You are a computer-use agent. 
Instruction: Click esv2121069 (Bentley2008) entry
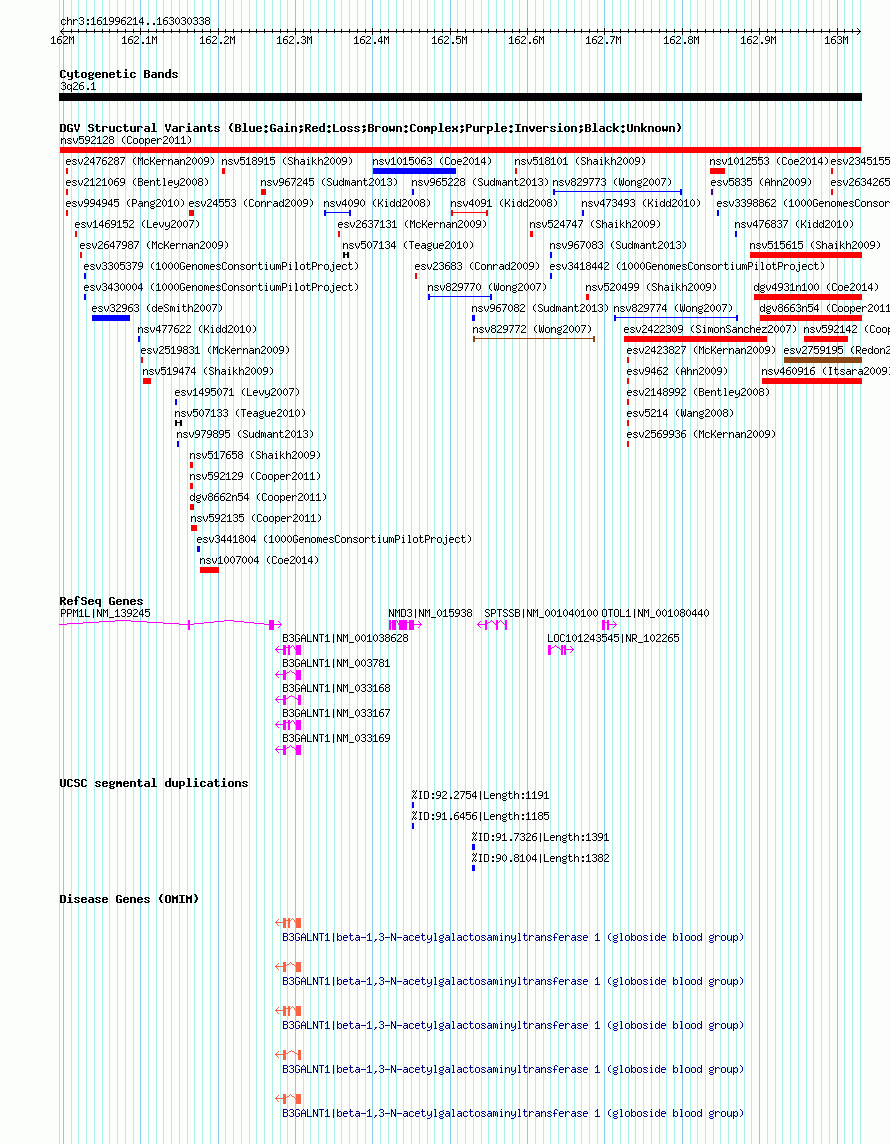[137, 182]
